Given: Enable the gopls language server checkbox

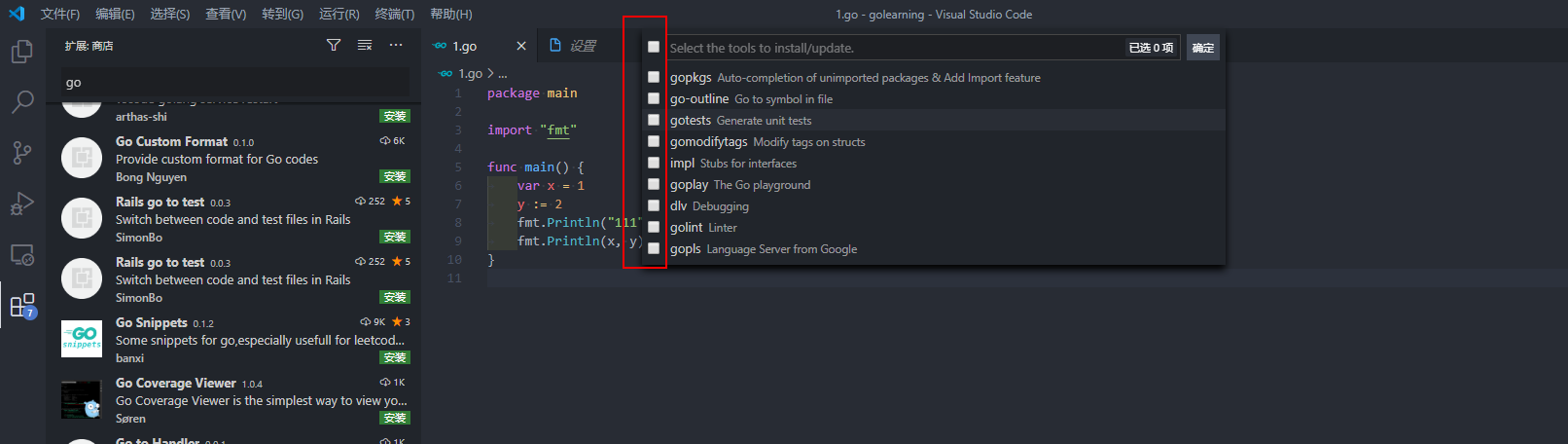Looking at the screenshot, I should (654, 248).
